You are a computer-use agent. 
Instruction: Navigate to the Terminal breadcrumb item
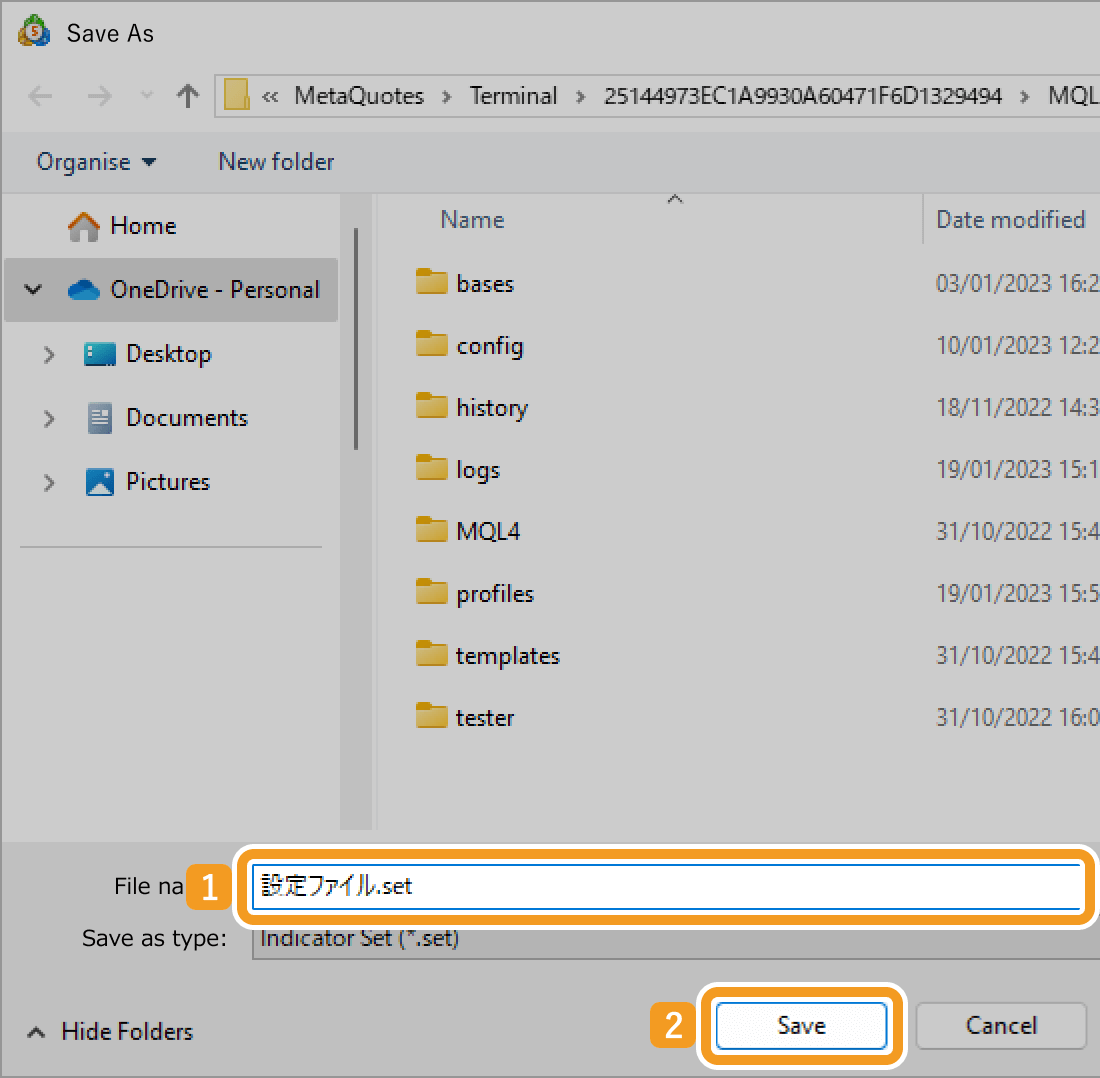click(x=513, y=95)
